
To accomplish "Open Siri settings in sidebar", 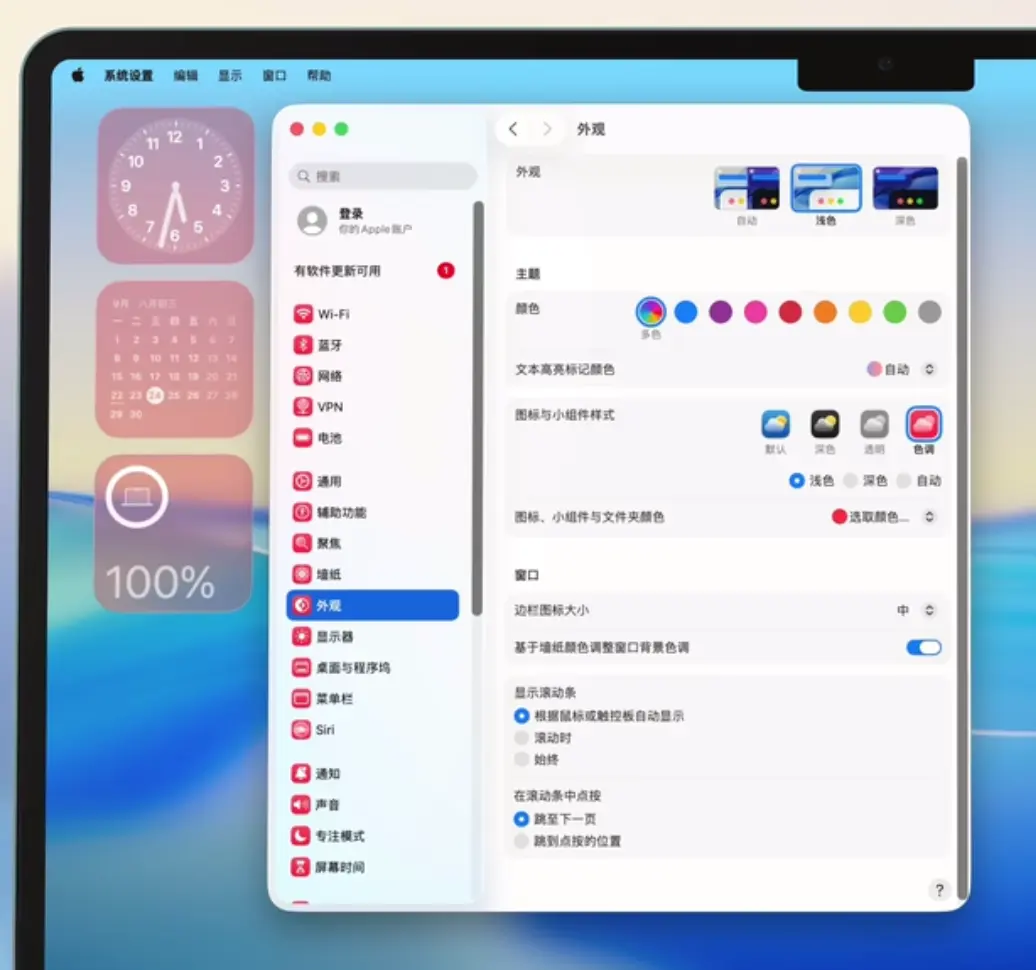I will click(325, 730).
